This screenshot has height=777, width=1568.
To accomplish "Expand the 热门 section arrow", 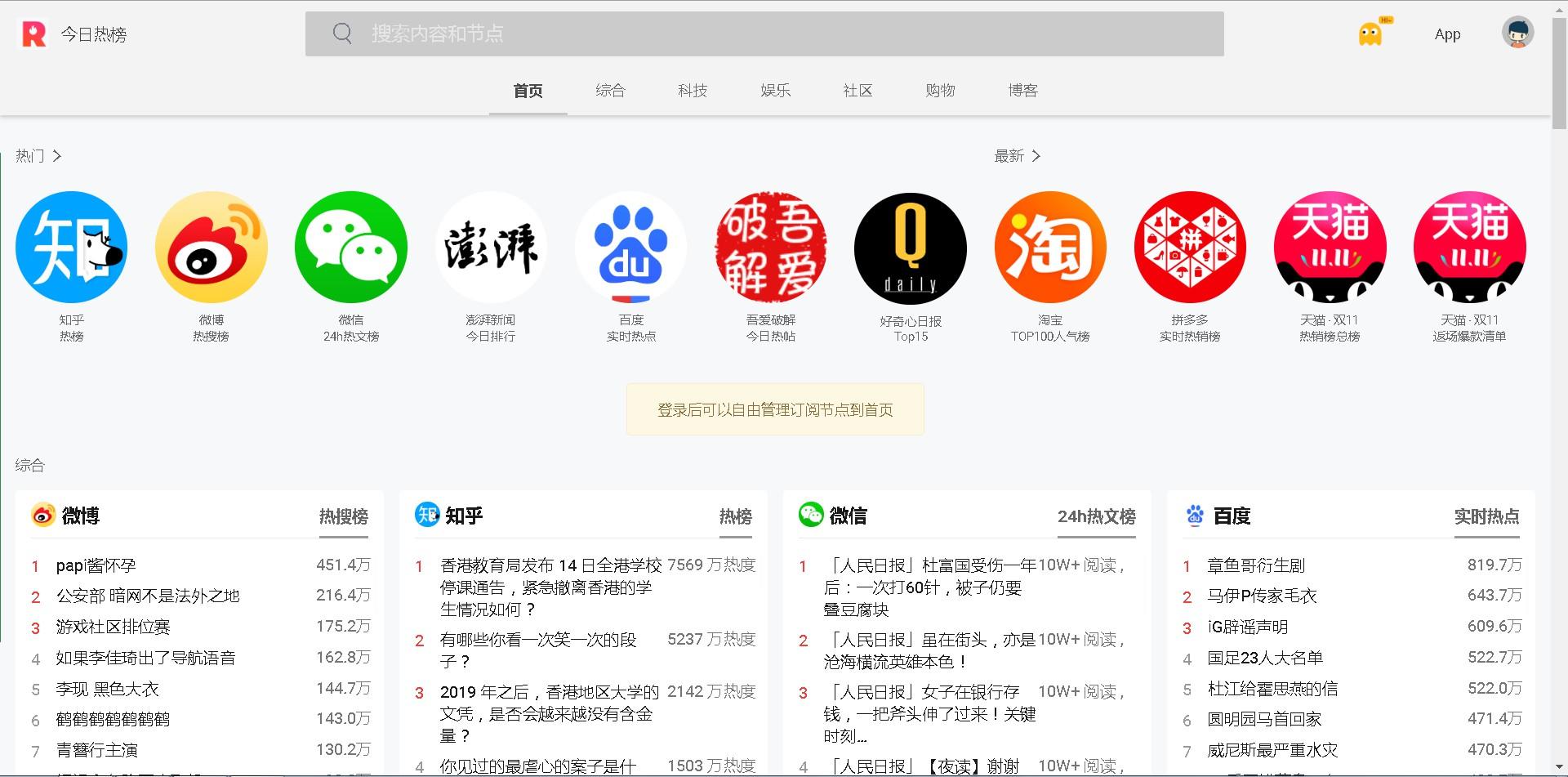I will click(x=56, y=155).
